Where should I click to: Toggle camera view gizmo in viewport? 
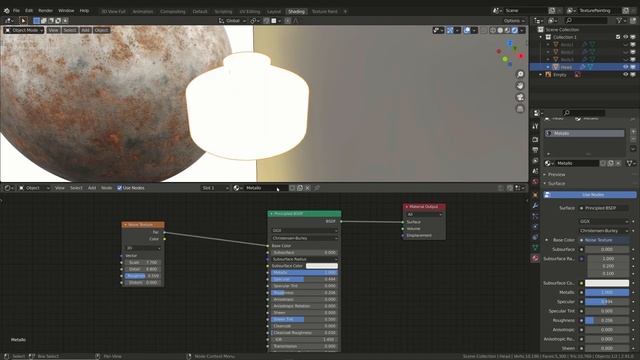(520, 97)
